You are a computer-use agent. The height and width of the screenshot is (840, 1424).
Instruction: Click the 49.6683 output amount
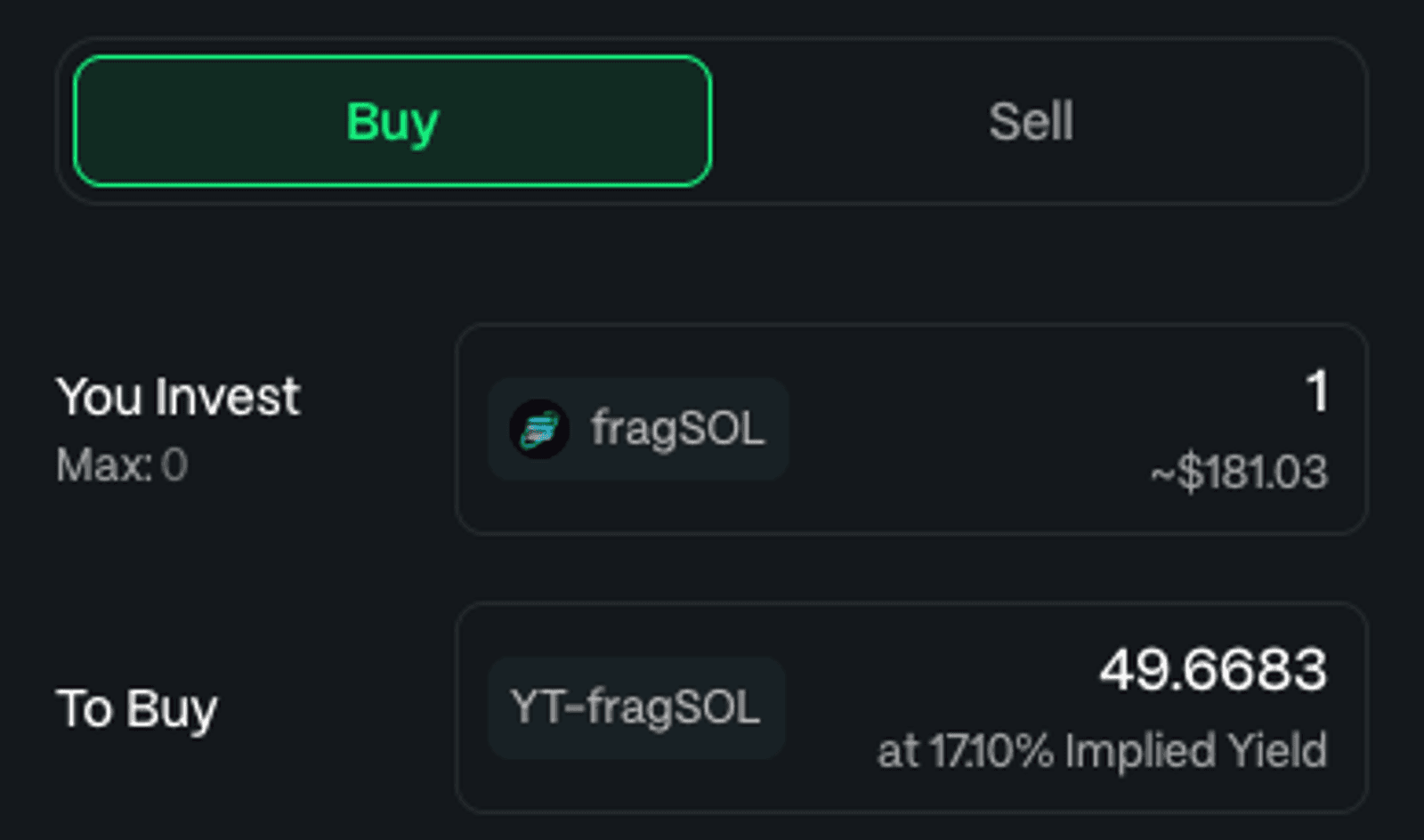(1213, 670)
